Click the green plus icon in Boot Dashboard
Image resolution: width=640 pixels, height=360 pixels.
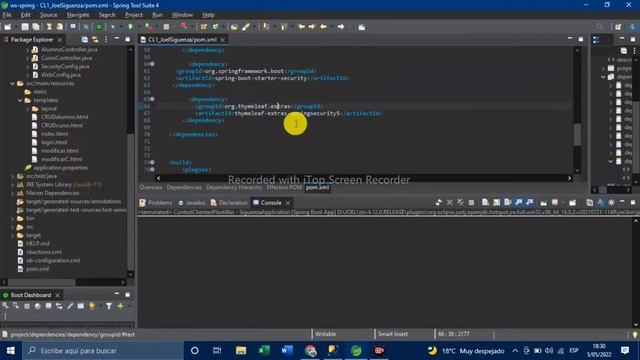[x=120, y=306]
